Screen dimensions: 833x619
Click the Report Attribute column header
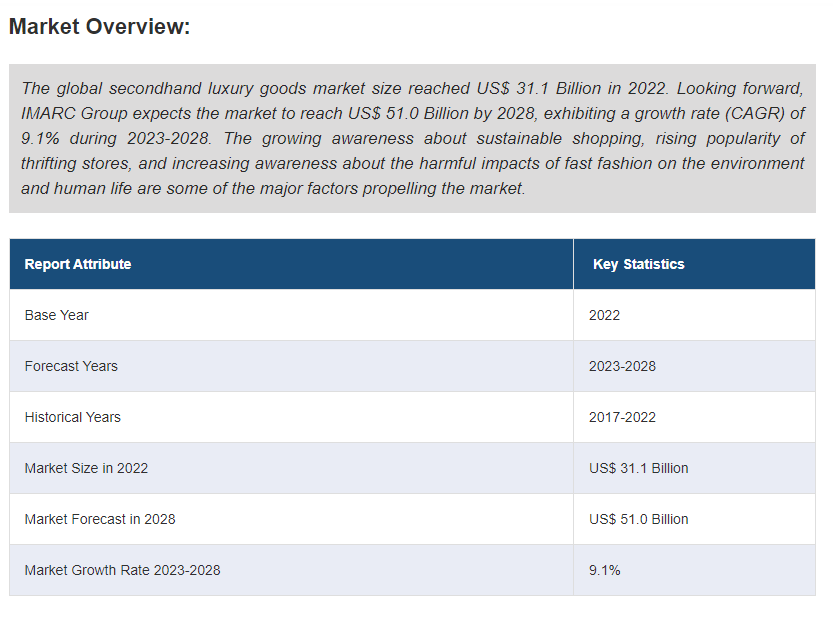point(78,264)
